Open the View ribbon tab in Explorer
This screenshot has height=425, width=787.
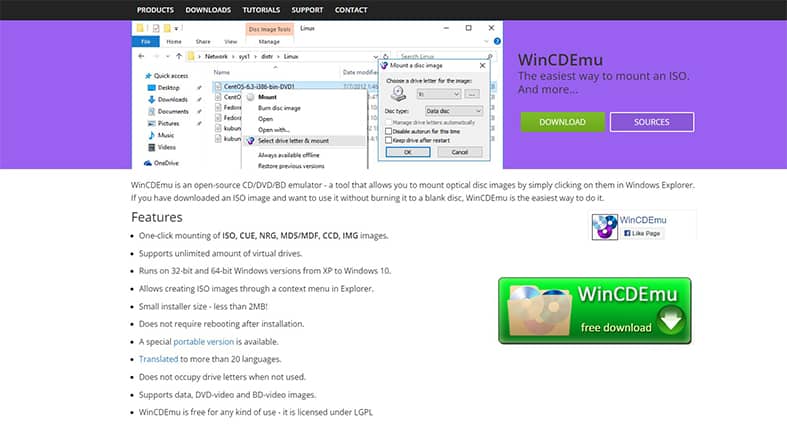point(230,42)
